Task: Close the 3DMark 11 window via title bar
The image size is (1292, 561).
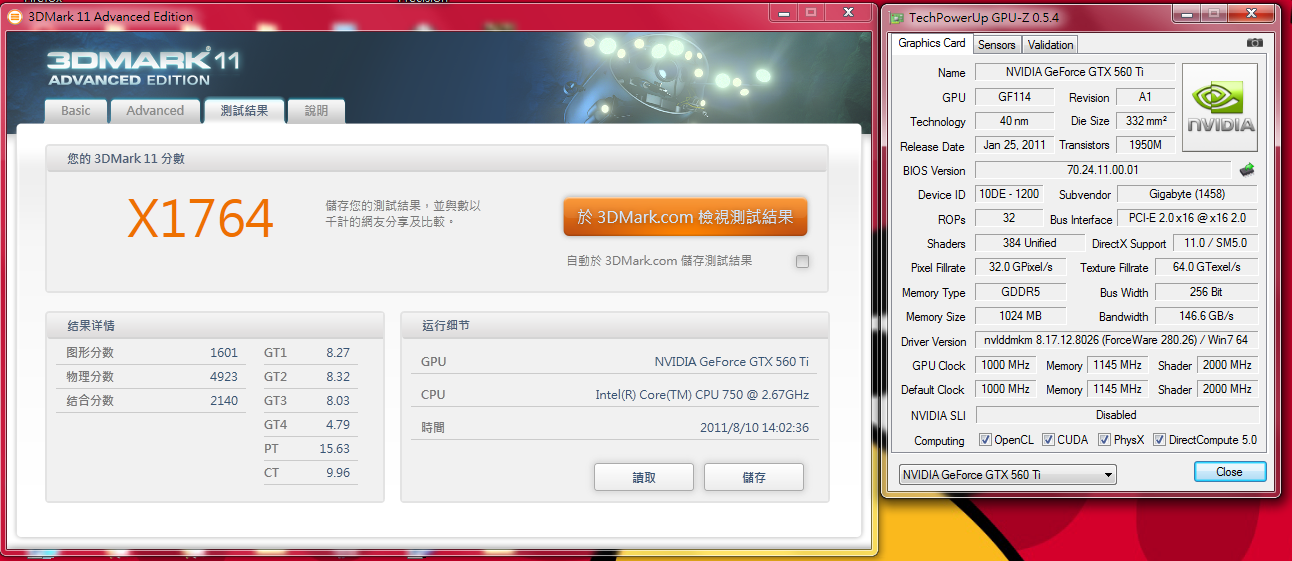Action: 848,12
